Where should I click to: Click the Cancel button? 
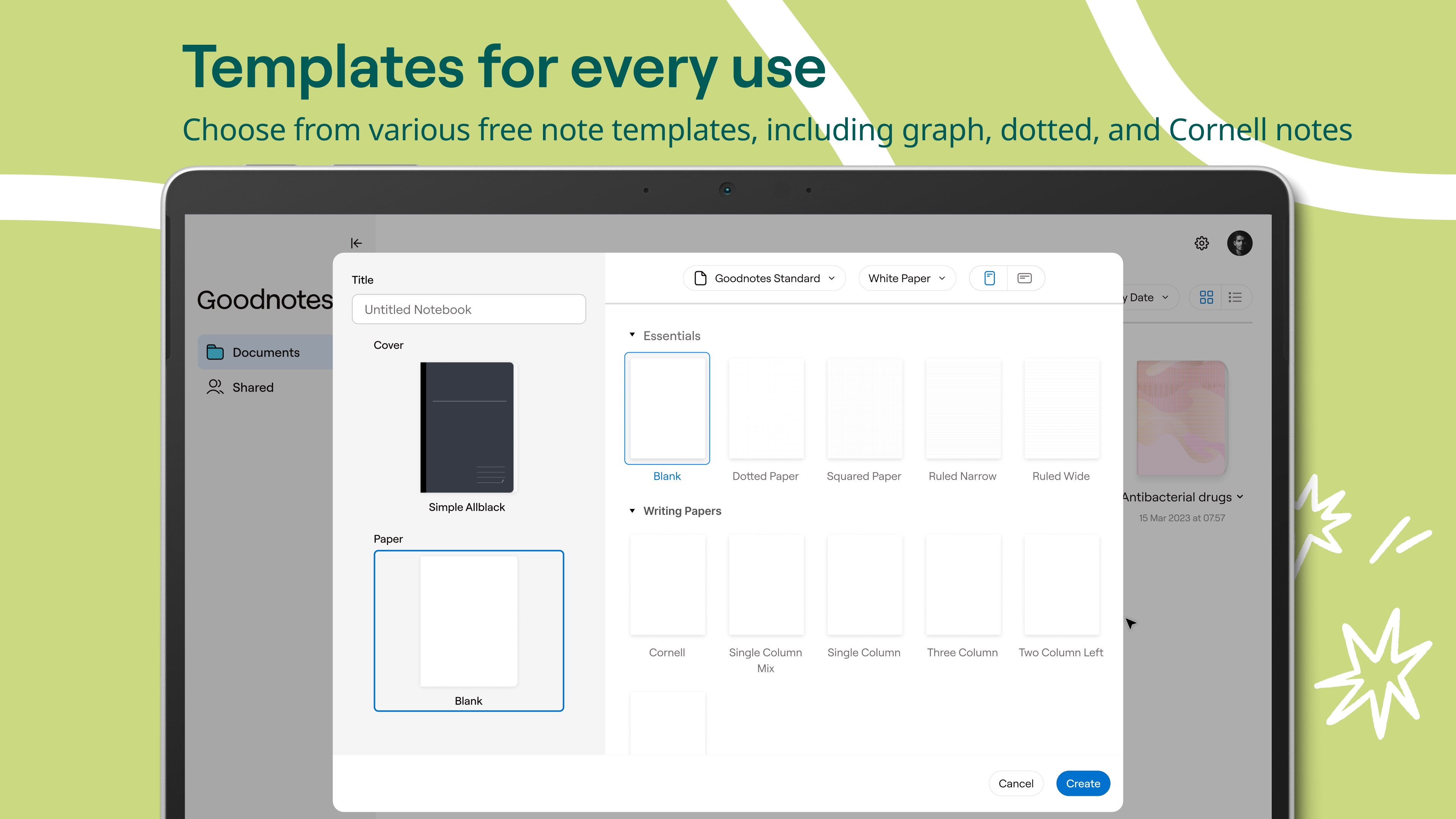[x=1016, y=783]
